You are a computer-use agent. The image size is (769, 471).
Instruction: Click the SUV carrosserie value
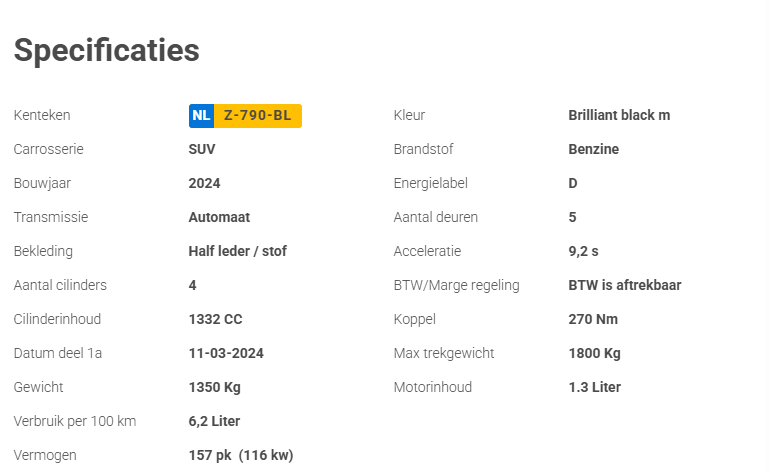(x=202, y=149)
